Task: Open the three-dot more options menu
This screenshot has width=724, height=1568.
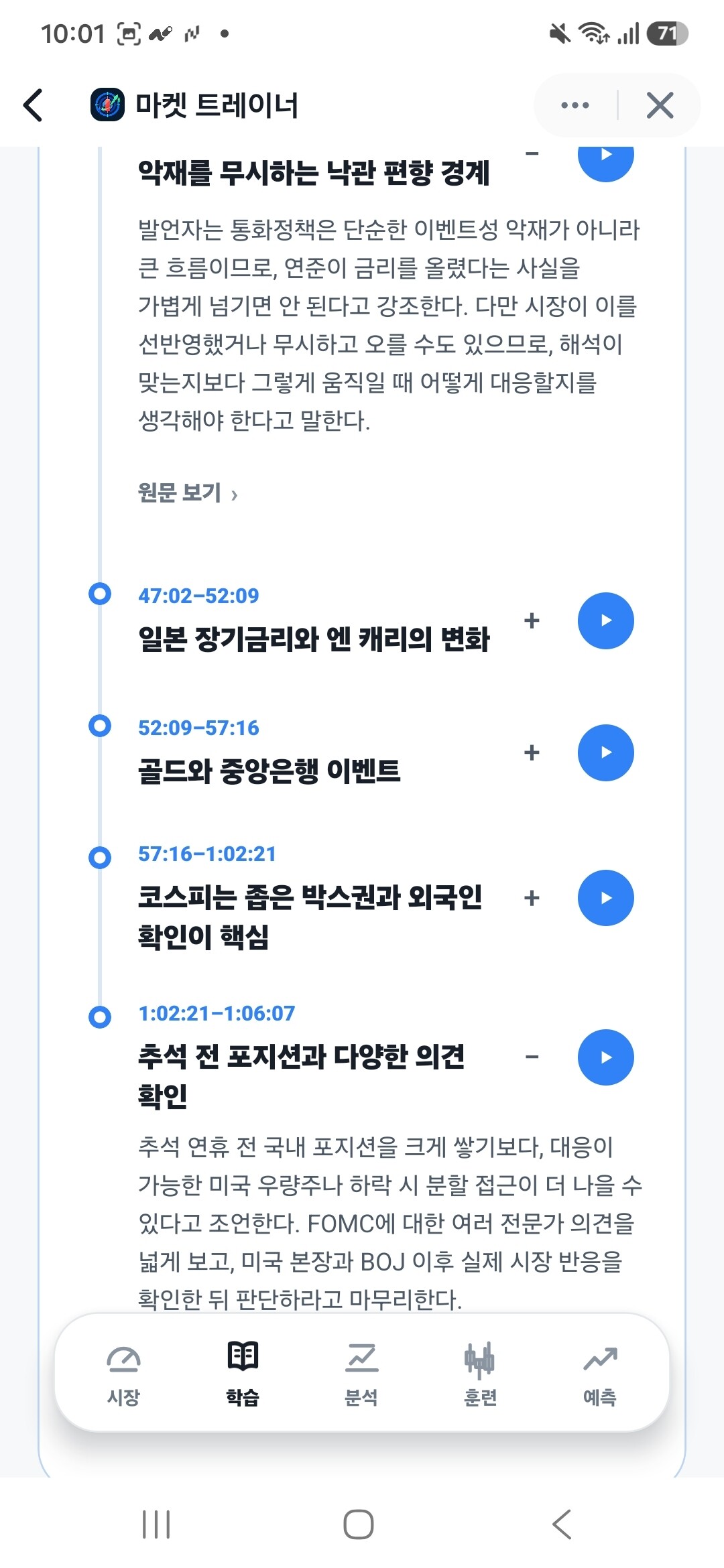Action: click(575, 105)
